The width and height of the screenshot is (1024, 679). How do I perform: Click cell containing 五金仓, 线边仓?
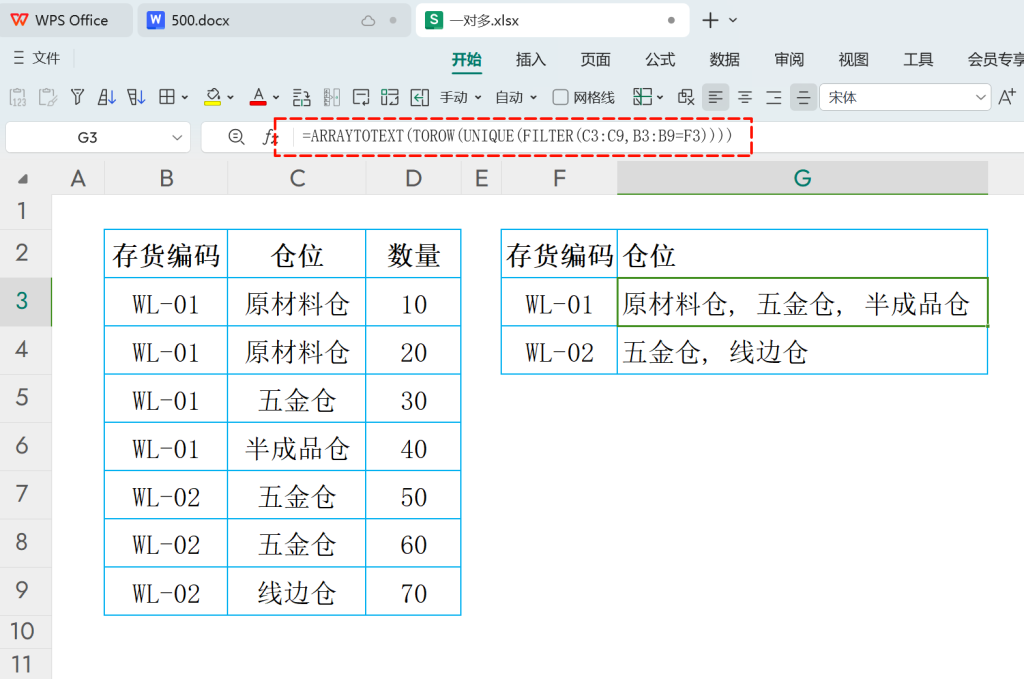[x=803, y=351]
